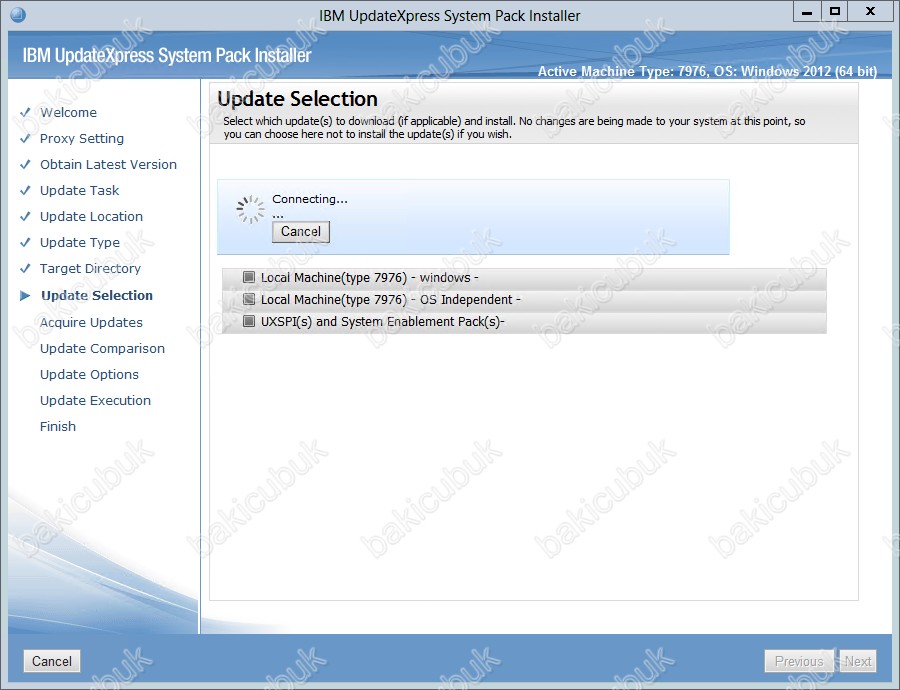Select the Finish step
The image size is (900, 690).
coord(57,427)
